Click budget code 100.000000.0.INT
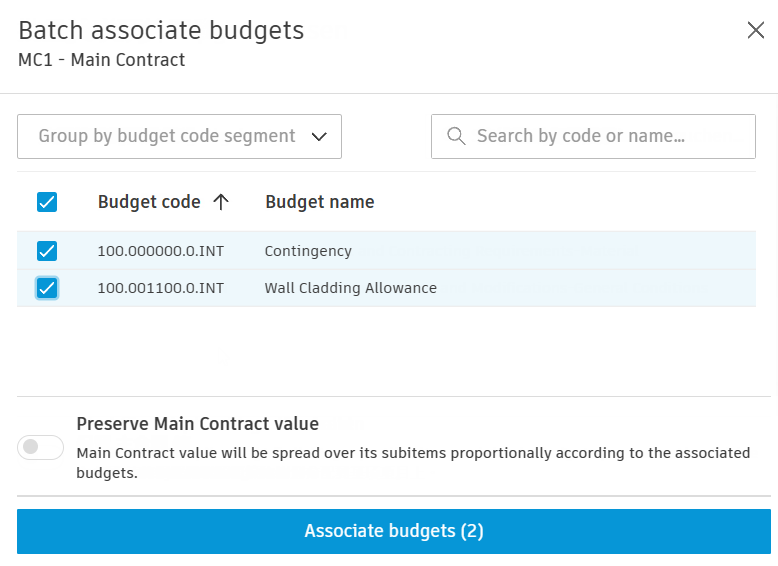This screenshot has width=778, height=566. [160, 251]
